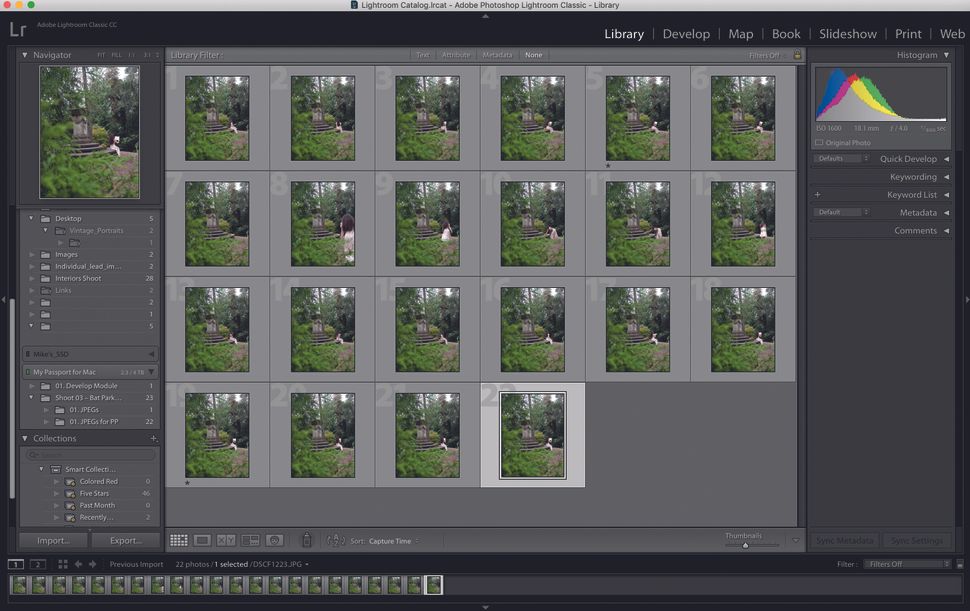Select the Grid view icon
The height and width of the screenshot is (611, 970).
pos(178,540)
